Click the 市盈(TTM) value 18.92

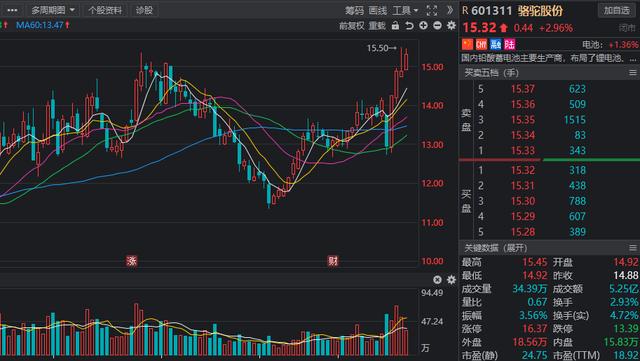point(626,355)
